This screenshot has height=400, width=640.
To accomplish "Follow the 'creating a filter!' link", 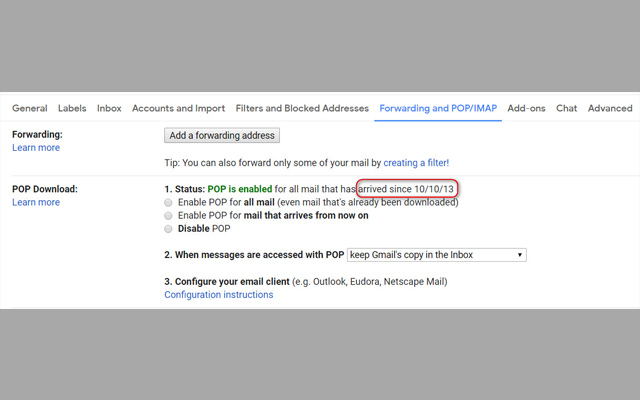I will click(416, 162).
